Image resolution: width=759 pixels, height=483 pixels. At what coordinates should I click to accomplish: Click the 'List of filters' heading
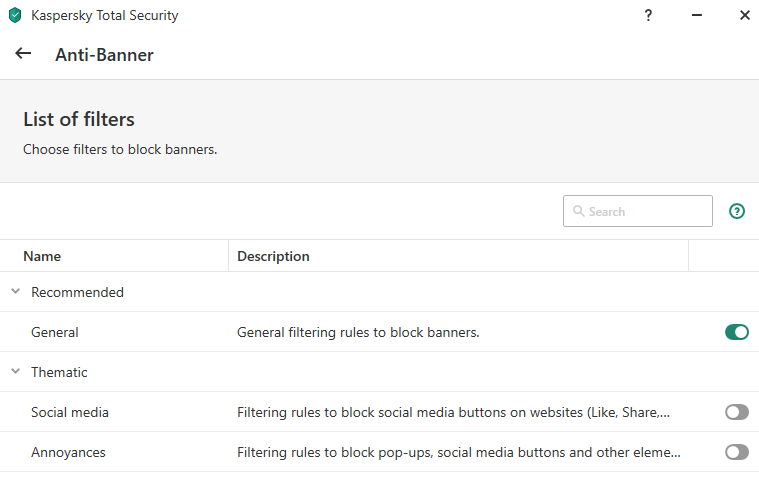tap(79, 119)
